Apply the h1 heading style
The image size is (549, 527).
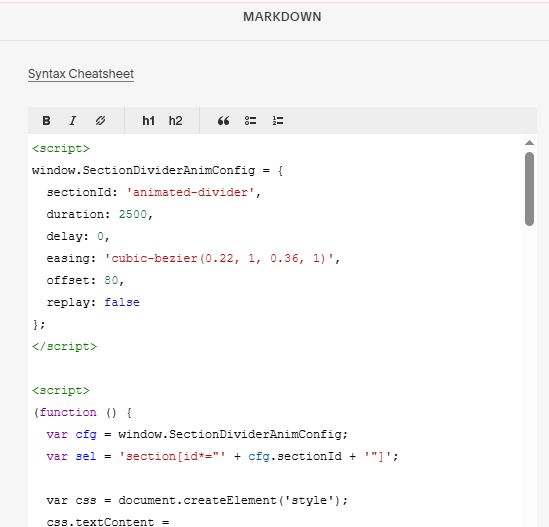point(148,121)
